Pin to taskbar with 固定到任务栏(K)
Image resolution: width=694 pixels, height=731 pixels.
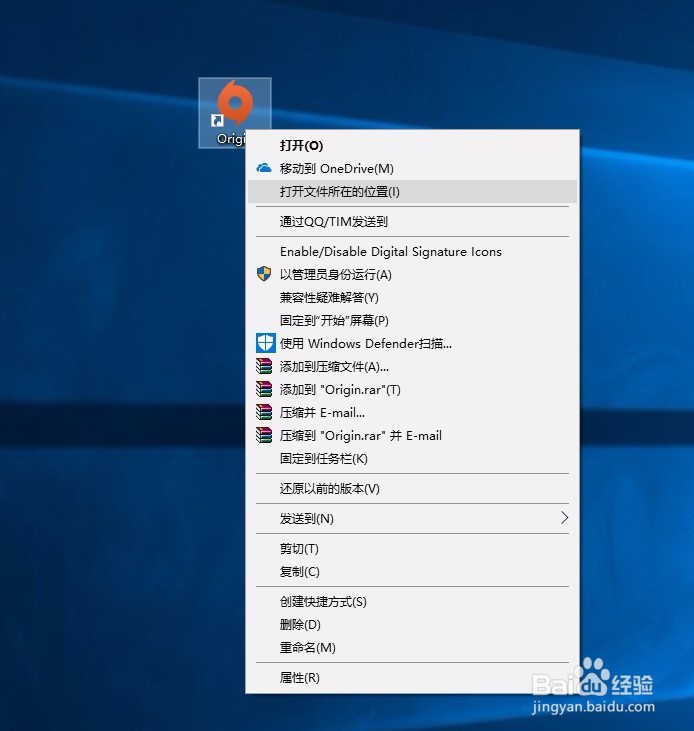point(412,459)
